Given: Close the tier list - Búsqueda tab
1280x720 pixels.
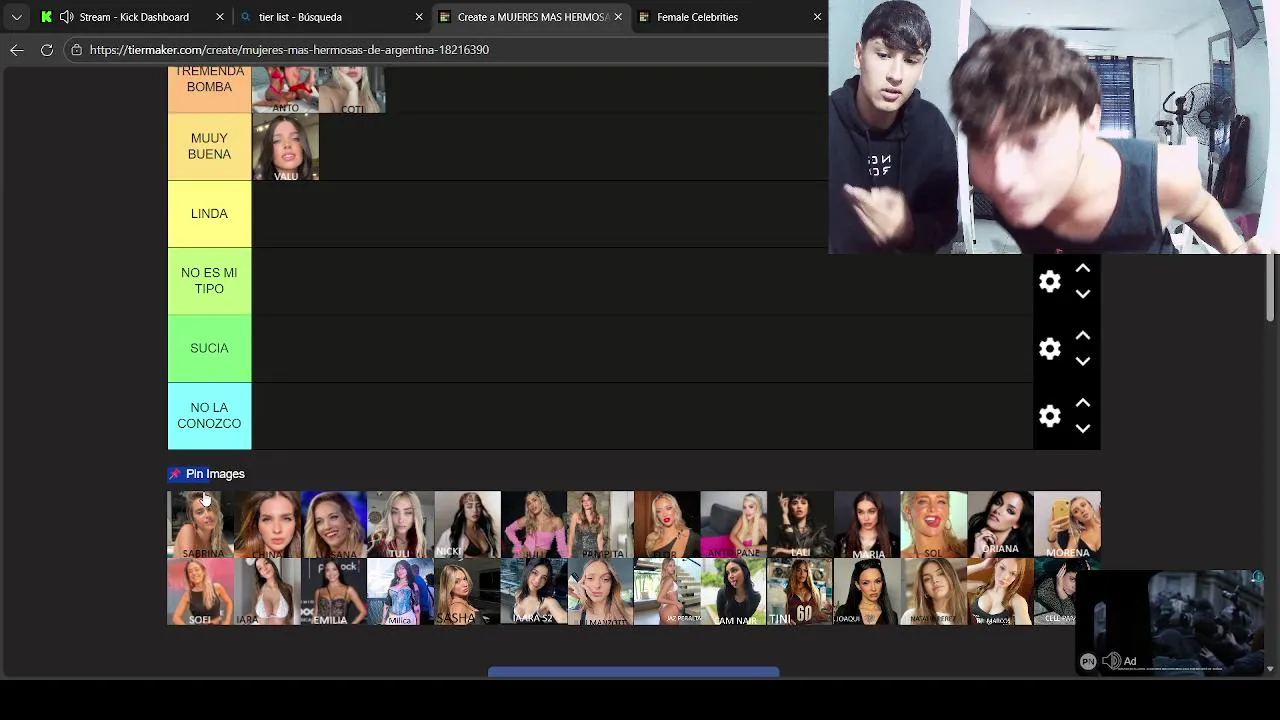Looking at the screenshot, I should click(419, 17).
